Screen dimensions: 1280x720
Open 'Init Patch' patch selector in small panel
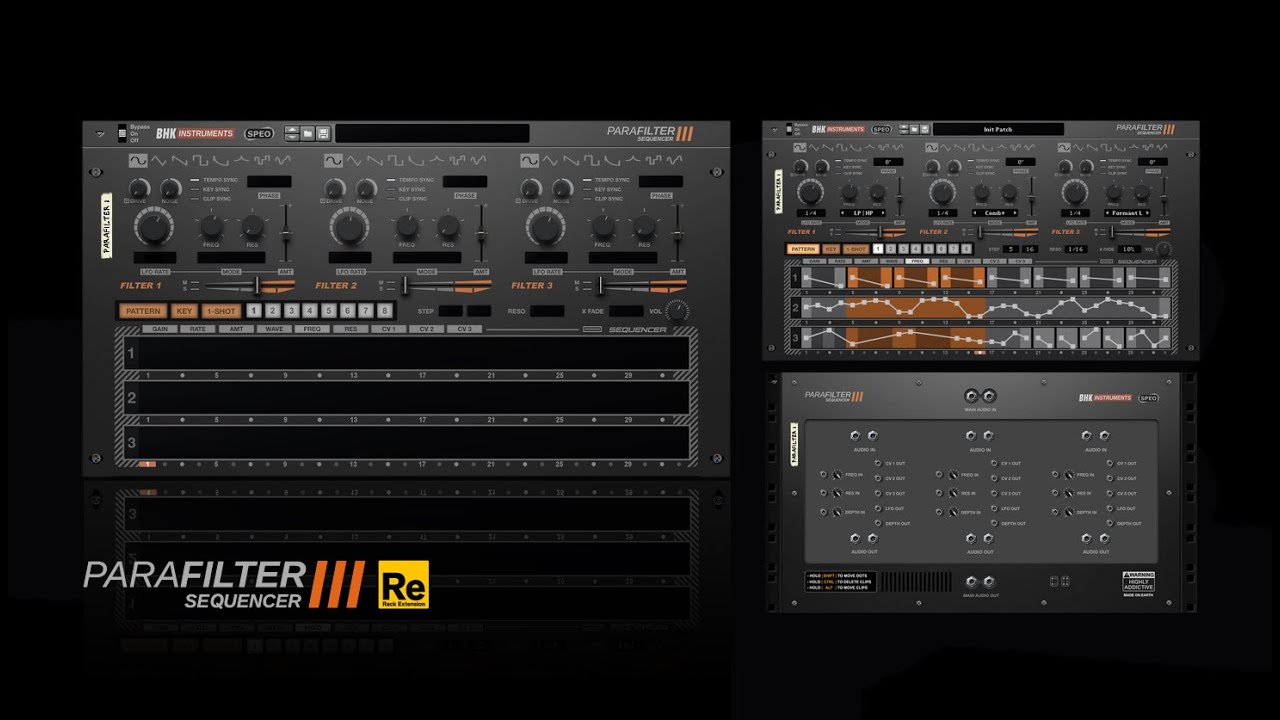(998, 129)
